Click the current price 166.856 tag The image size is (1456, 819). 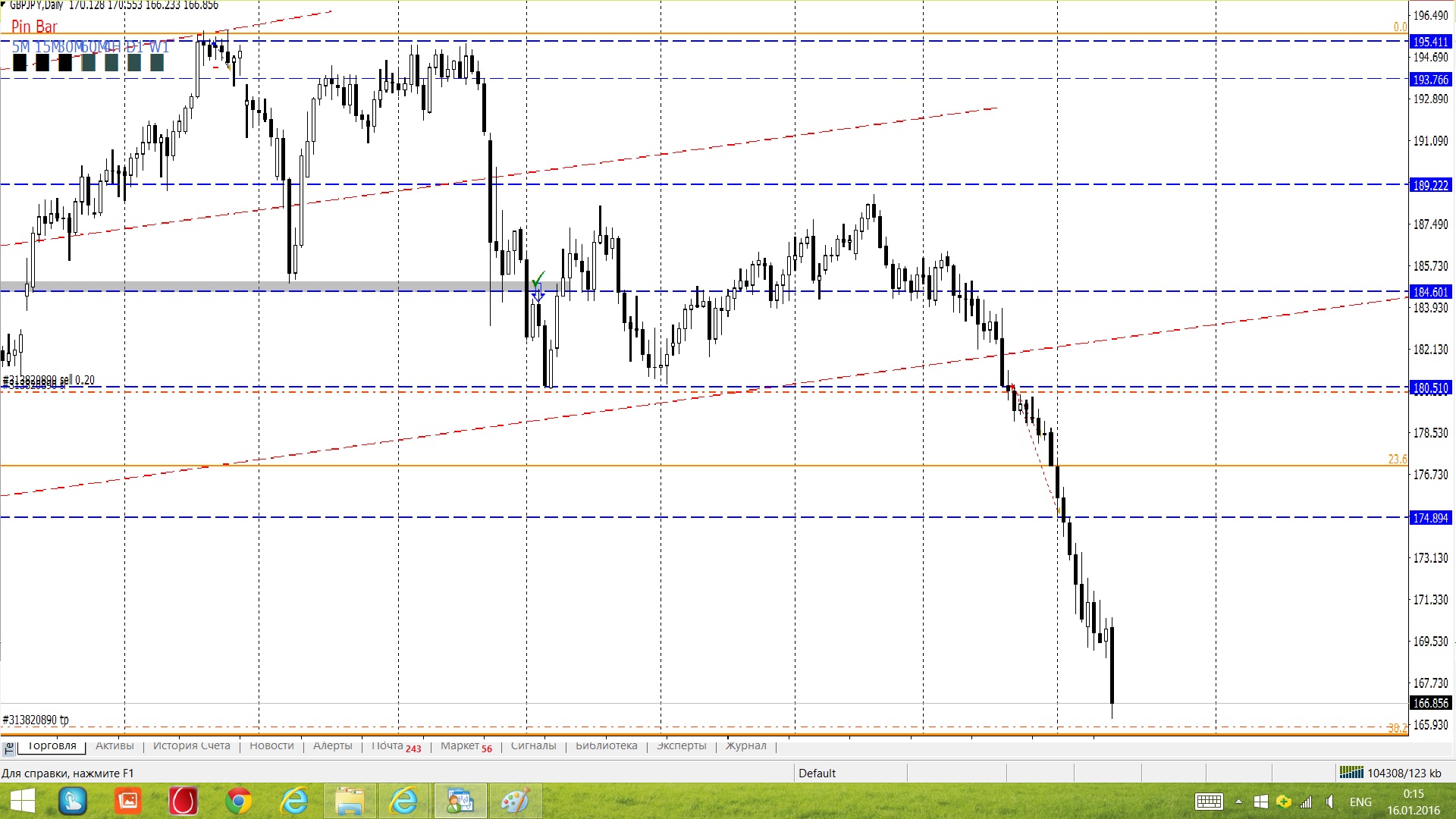coord(1430,703)
